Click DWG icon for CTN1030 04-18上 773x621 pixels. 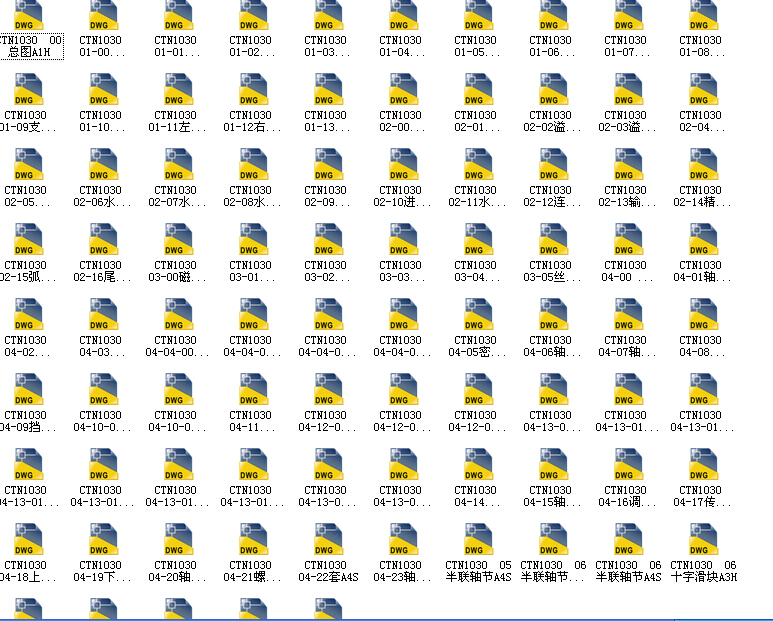(29, 539)
